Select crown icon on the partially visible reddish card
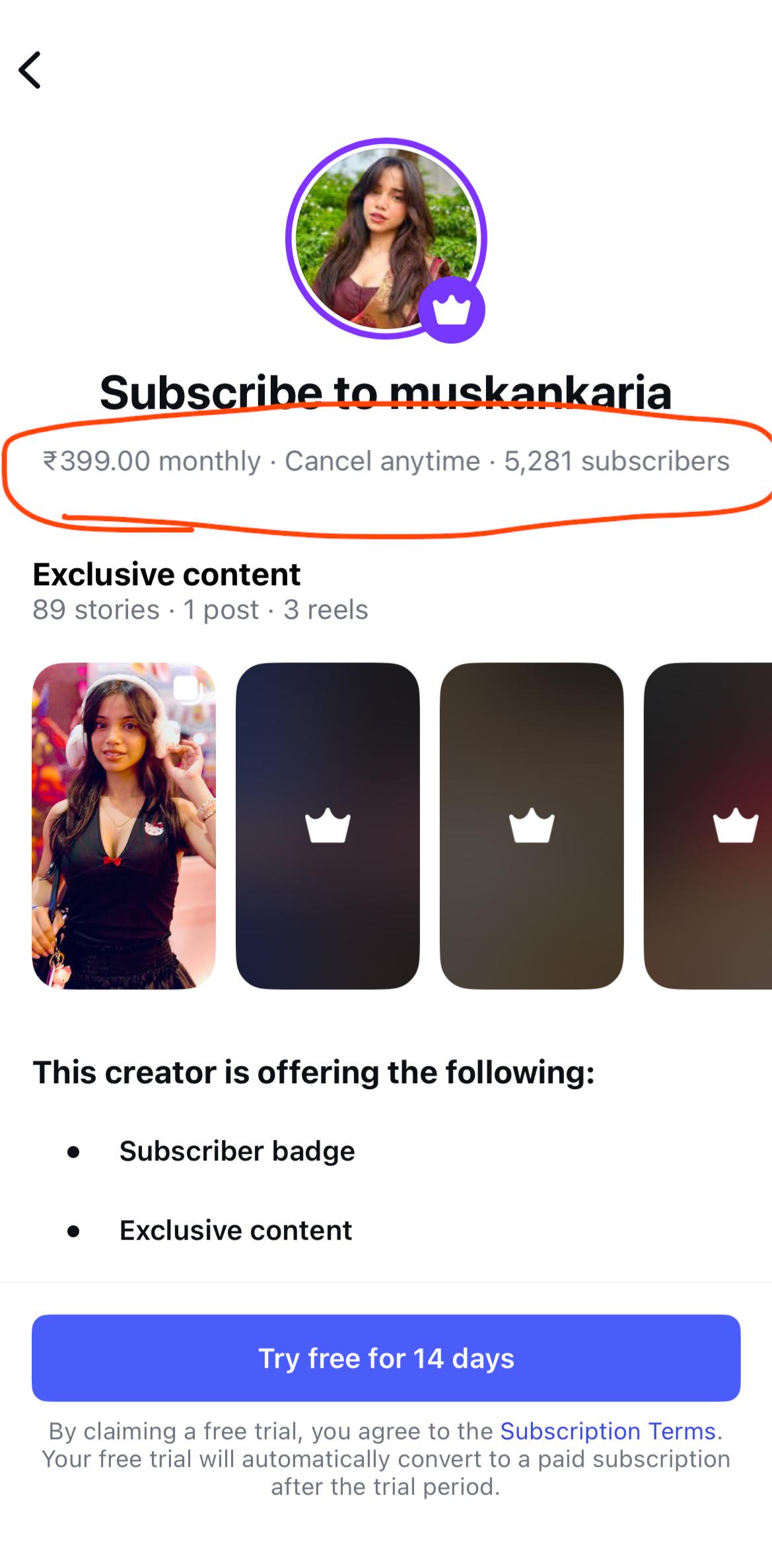 tap(734, 826)
